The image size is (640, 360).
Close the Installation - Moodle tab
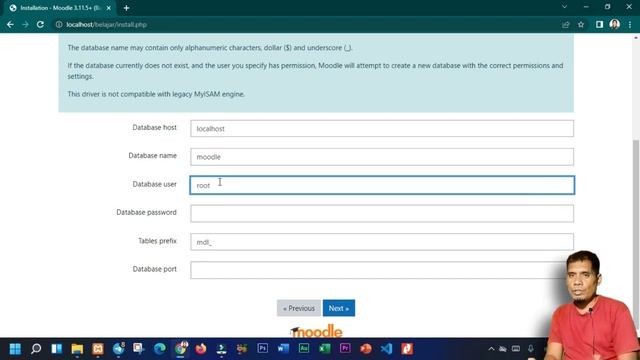coord(109,8)
